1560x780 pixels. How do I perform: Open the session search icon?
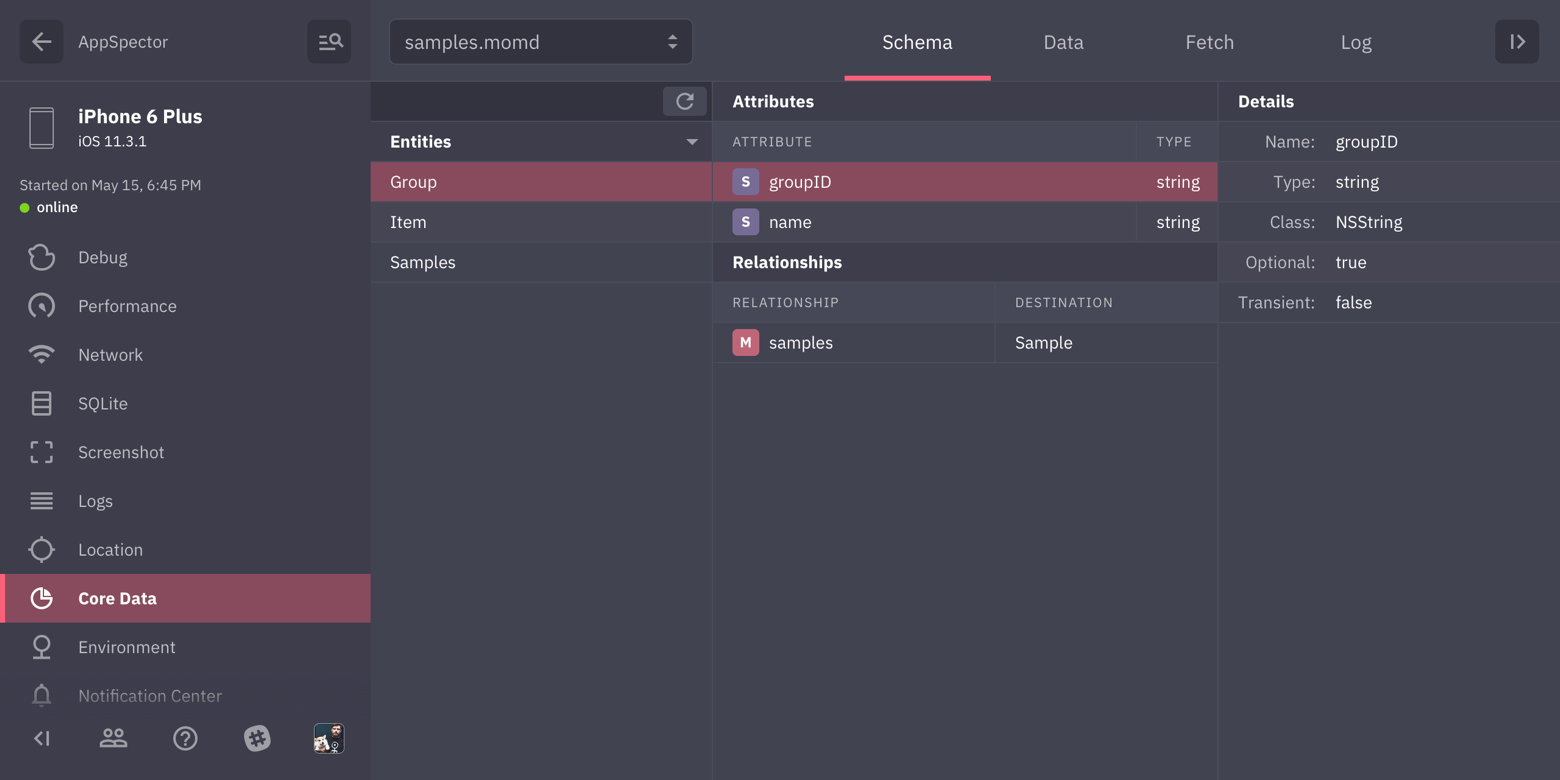tap(329, 42)
